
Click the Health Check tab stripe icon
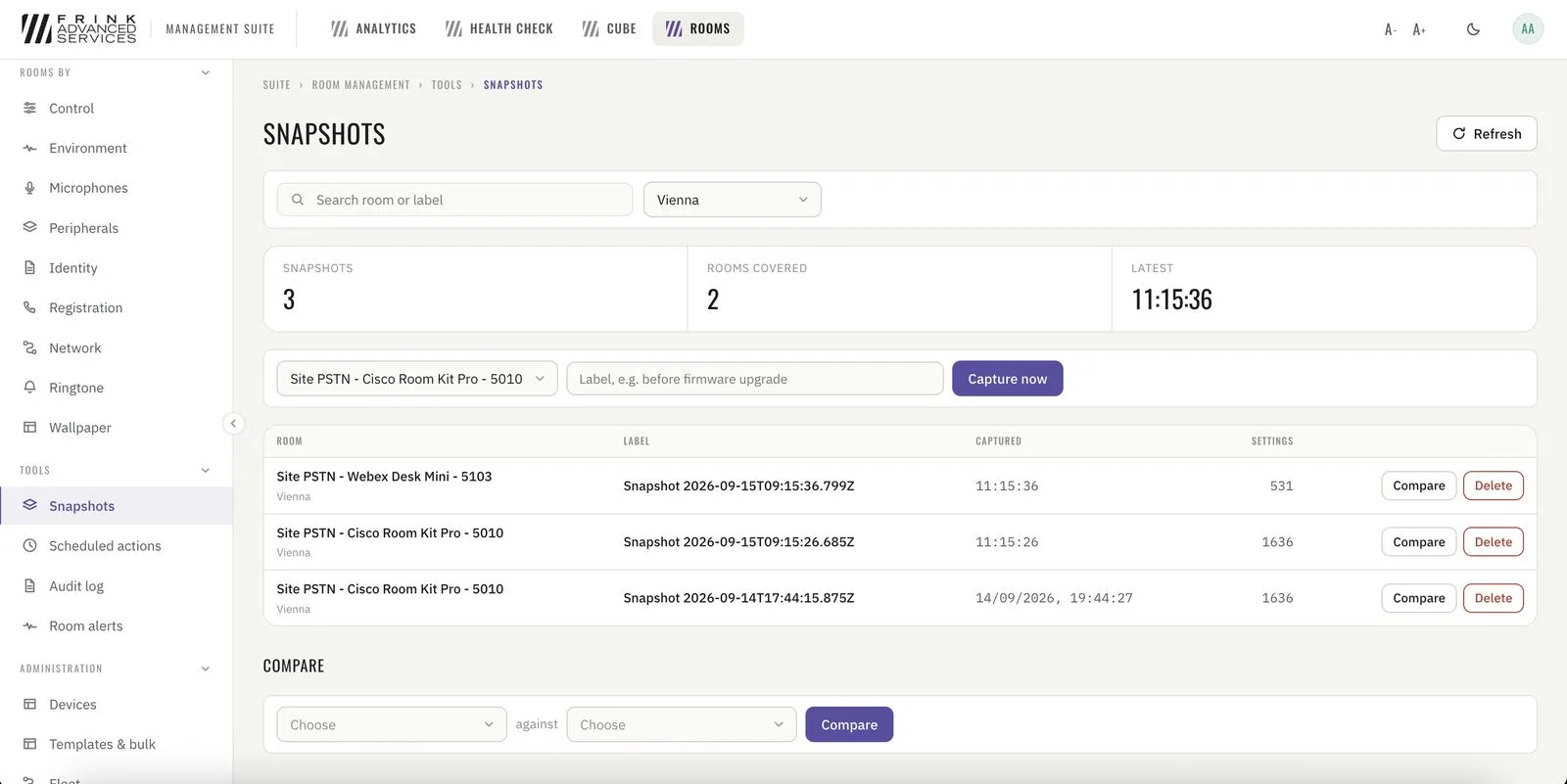click(x=453, y=29)
